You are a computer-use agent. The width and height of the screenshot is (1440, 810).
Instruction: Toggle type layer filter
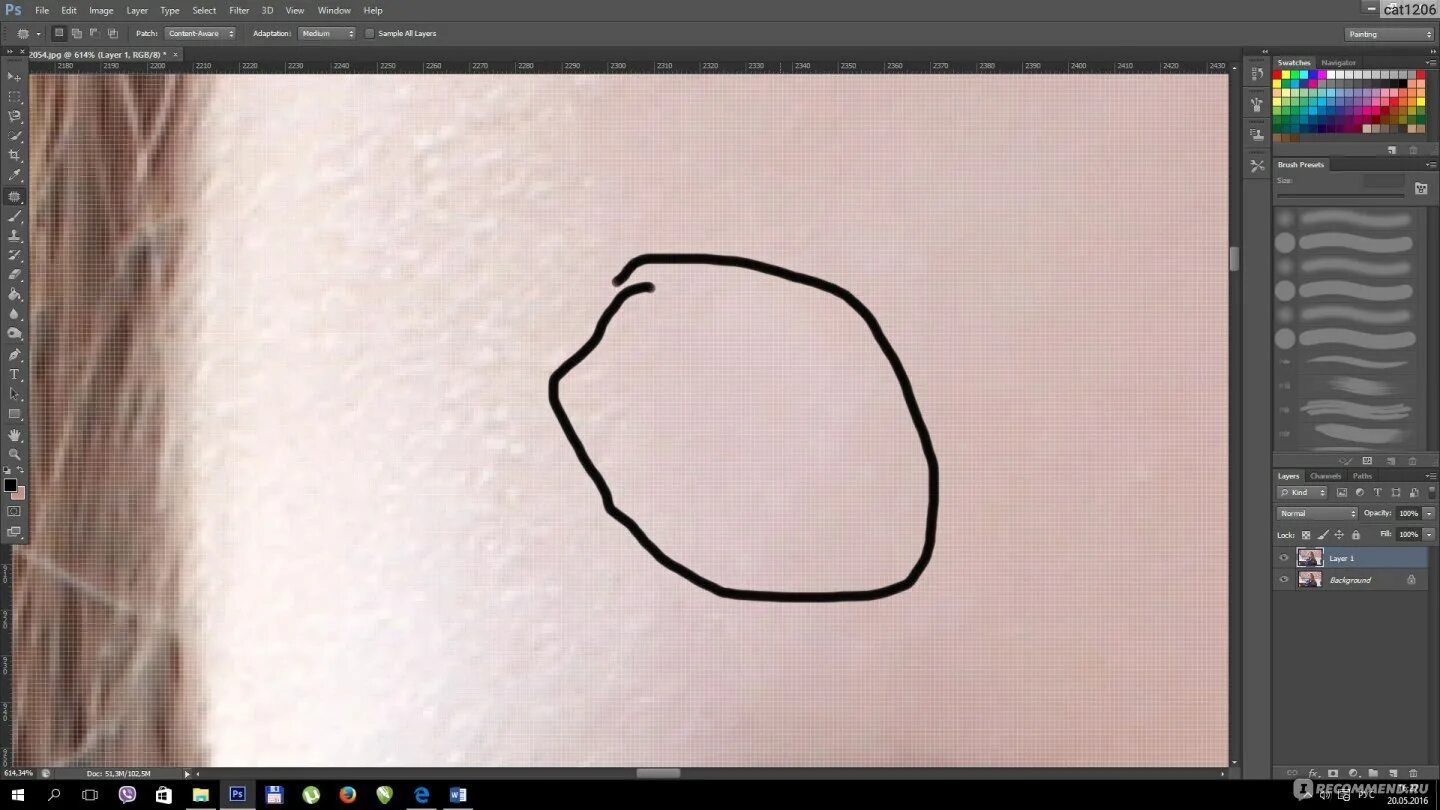(1377, 492)
